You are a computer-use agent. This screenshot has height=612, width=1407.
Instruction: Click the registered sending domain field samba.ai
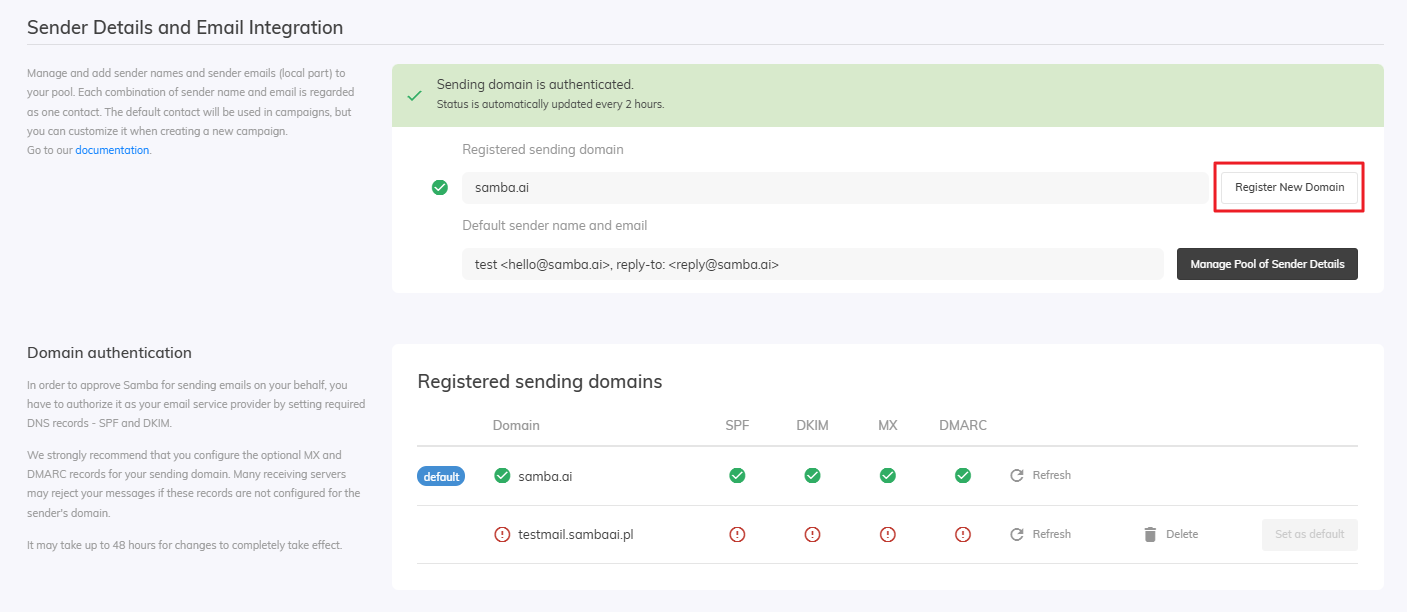pyautogui.click(x=835, y=187)
